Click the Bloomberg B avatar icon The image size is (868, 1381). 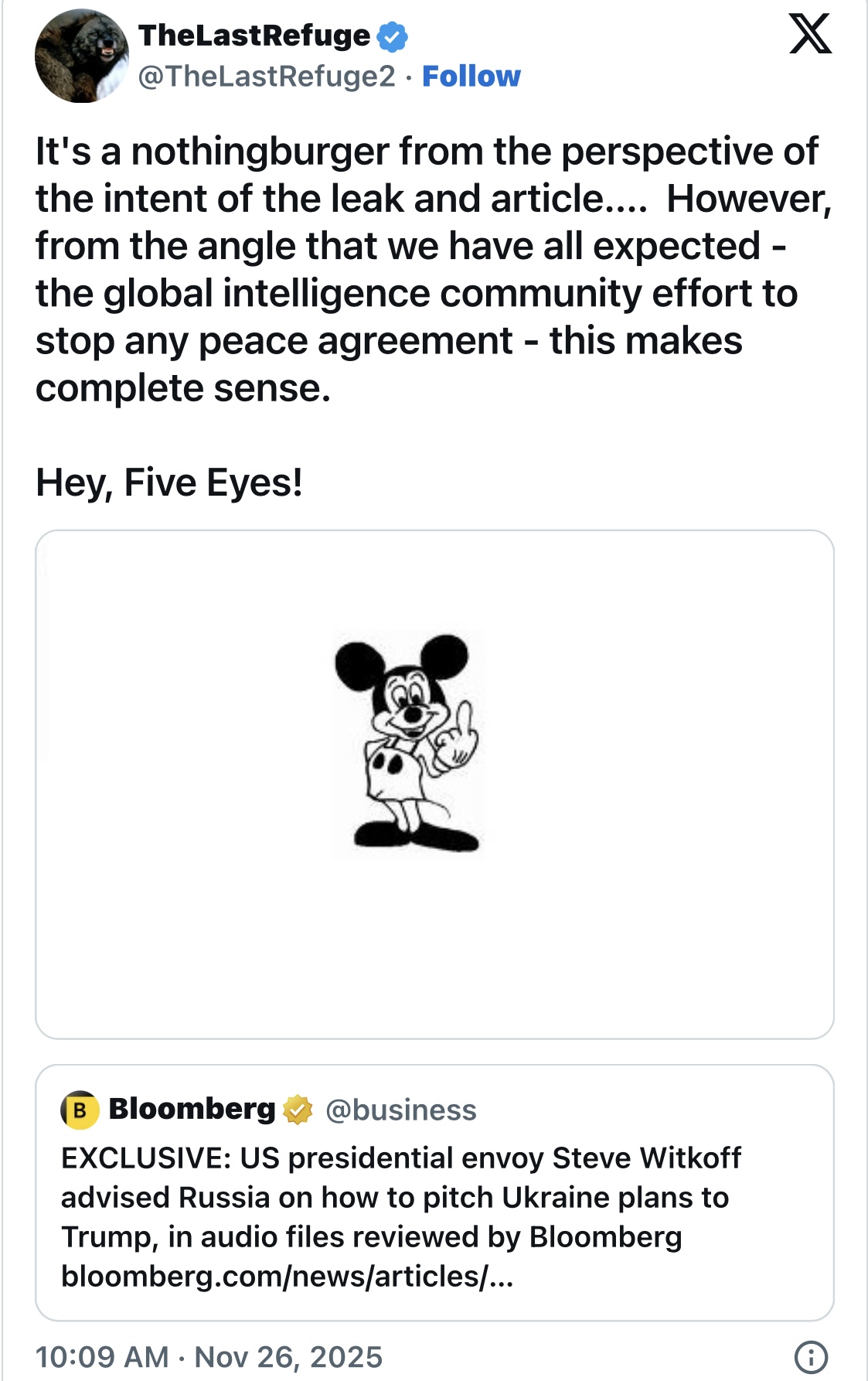click(80, 1110)
